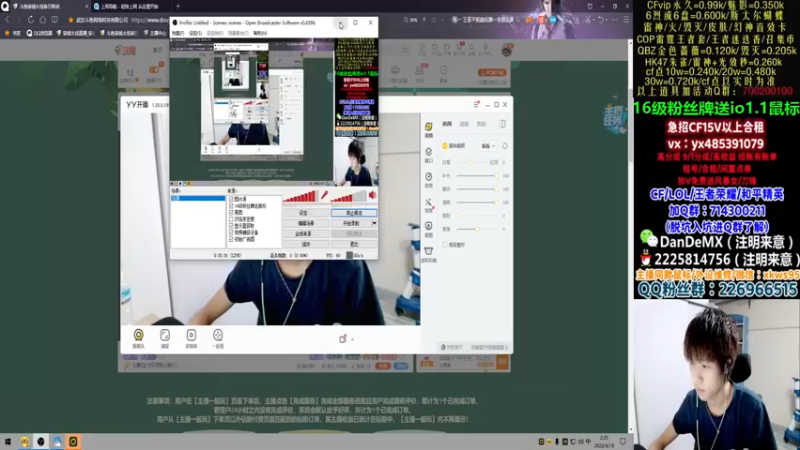800x450 pixels.
Task: Open the black circular OBS icon on taskbar
Action: tap(41, 442)
